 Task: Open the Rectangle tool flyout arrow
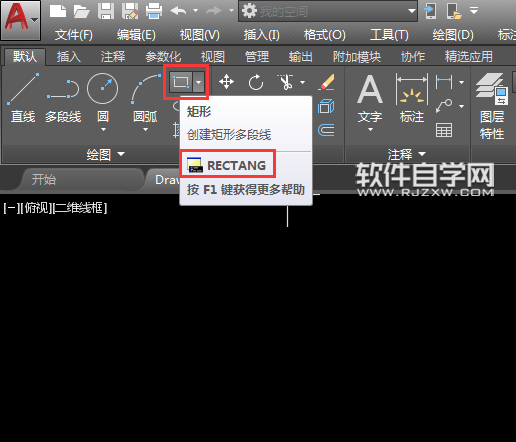[199, 82]
